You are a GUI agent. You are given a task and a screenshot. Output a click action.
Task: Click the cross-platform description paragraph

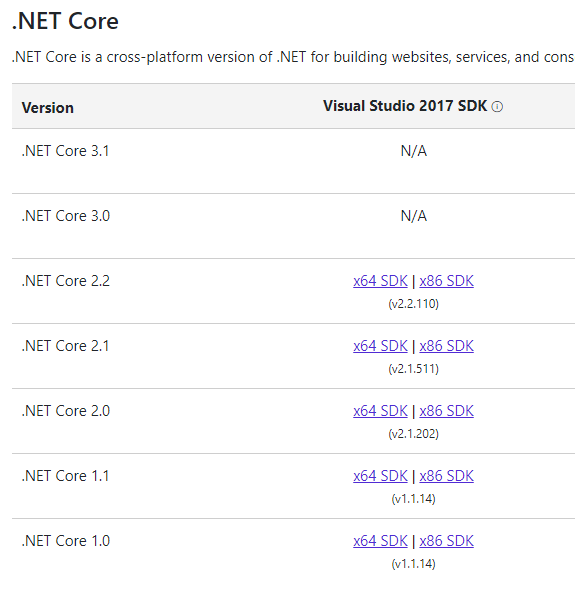point(293,57)
